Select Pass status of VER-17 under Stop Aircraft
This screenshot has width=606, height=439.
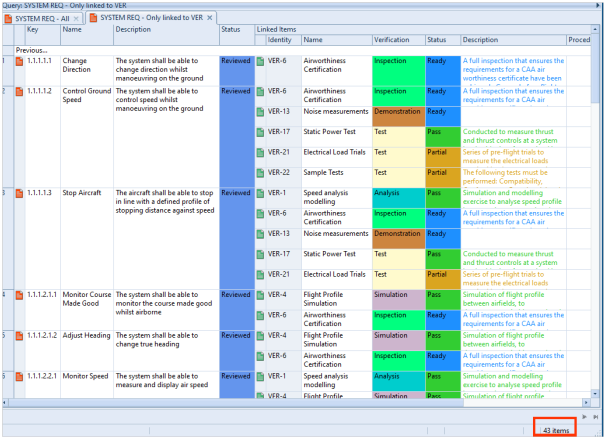[443, 259]
